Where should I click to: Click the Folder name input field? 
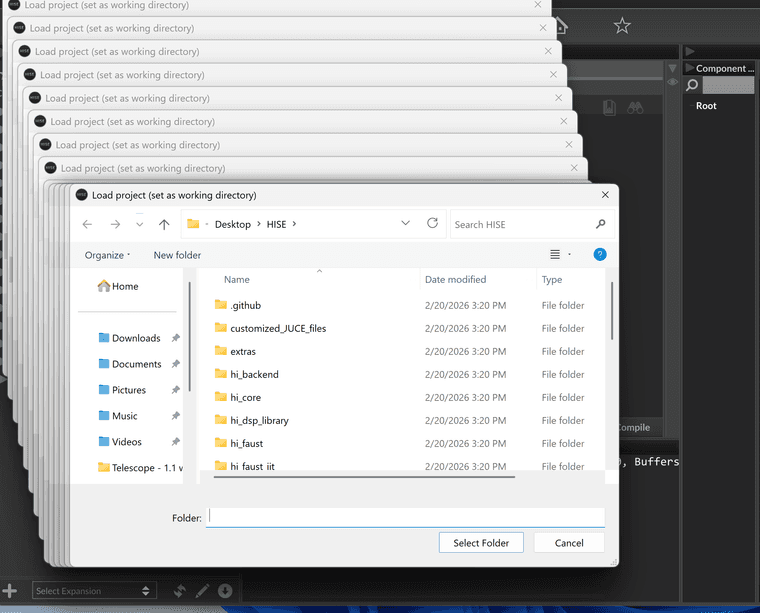point(405,518)
